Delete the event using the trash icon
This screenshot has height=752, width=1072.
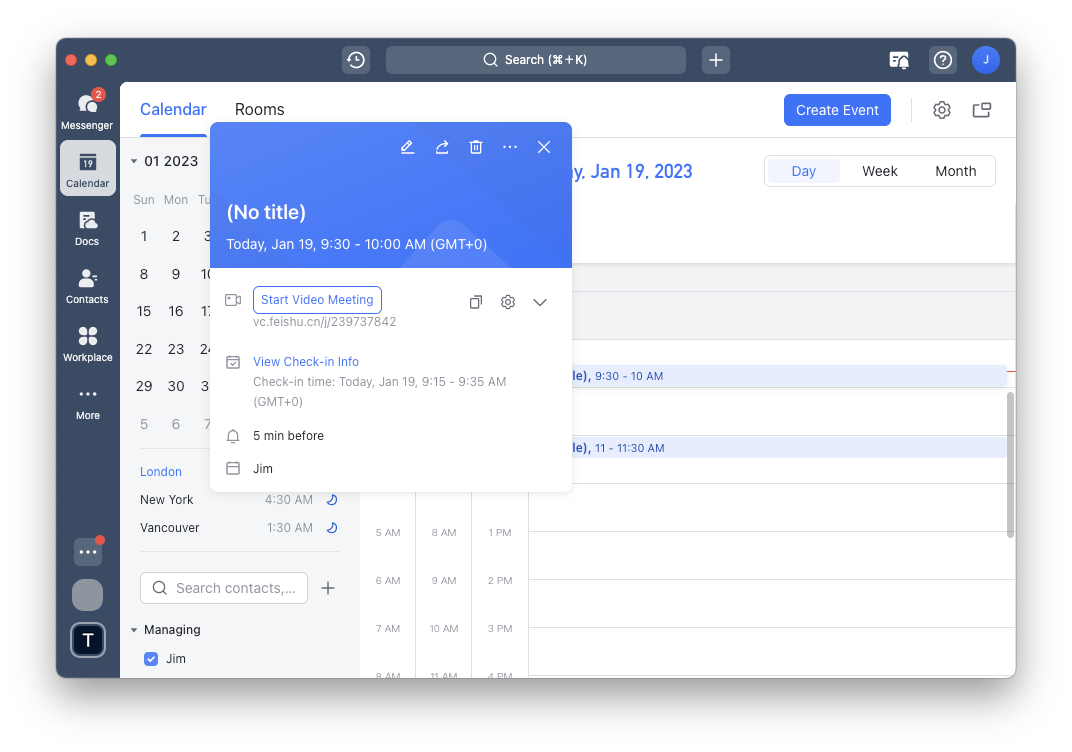tap(476, 147)
